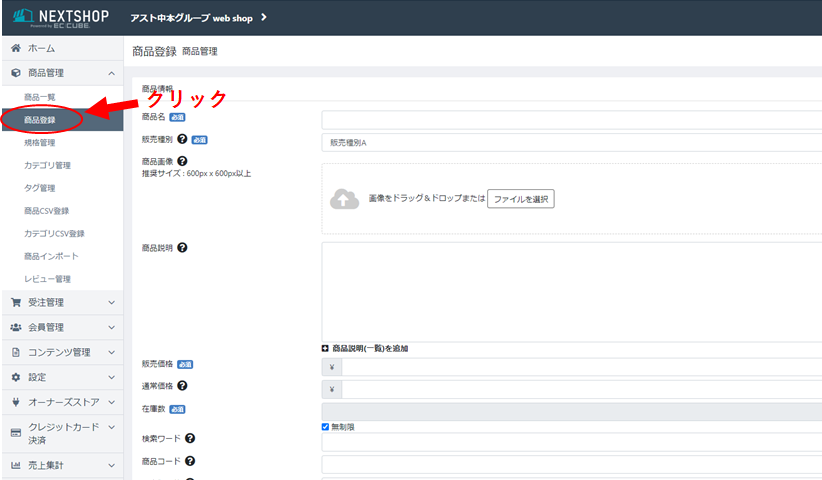
Task: Go to カテゴリ管理 in sidebar
Action: coord(47,165)
